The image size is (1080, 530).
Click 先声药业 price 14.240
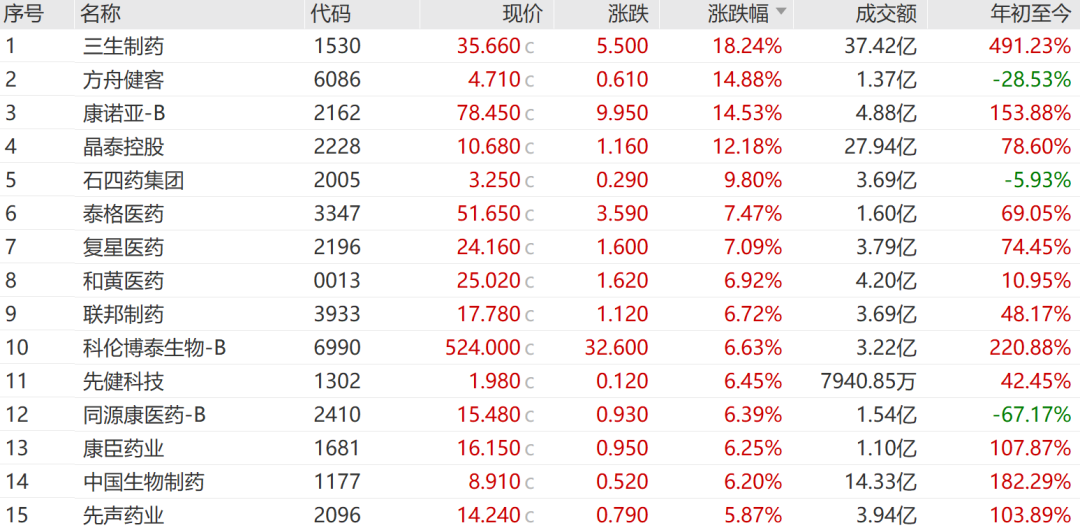[488, 515]
